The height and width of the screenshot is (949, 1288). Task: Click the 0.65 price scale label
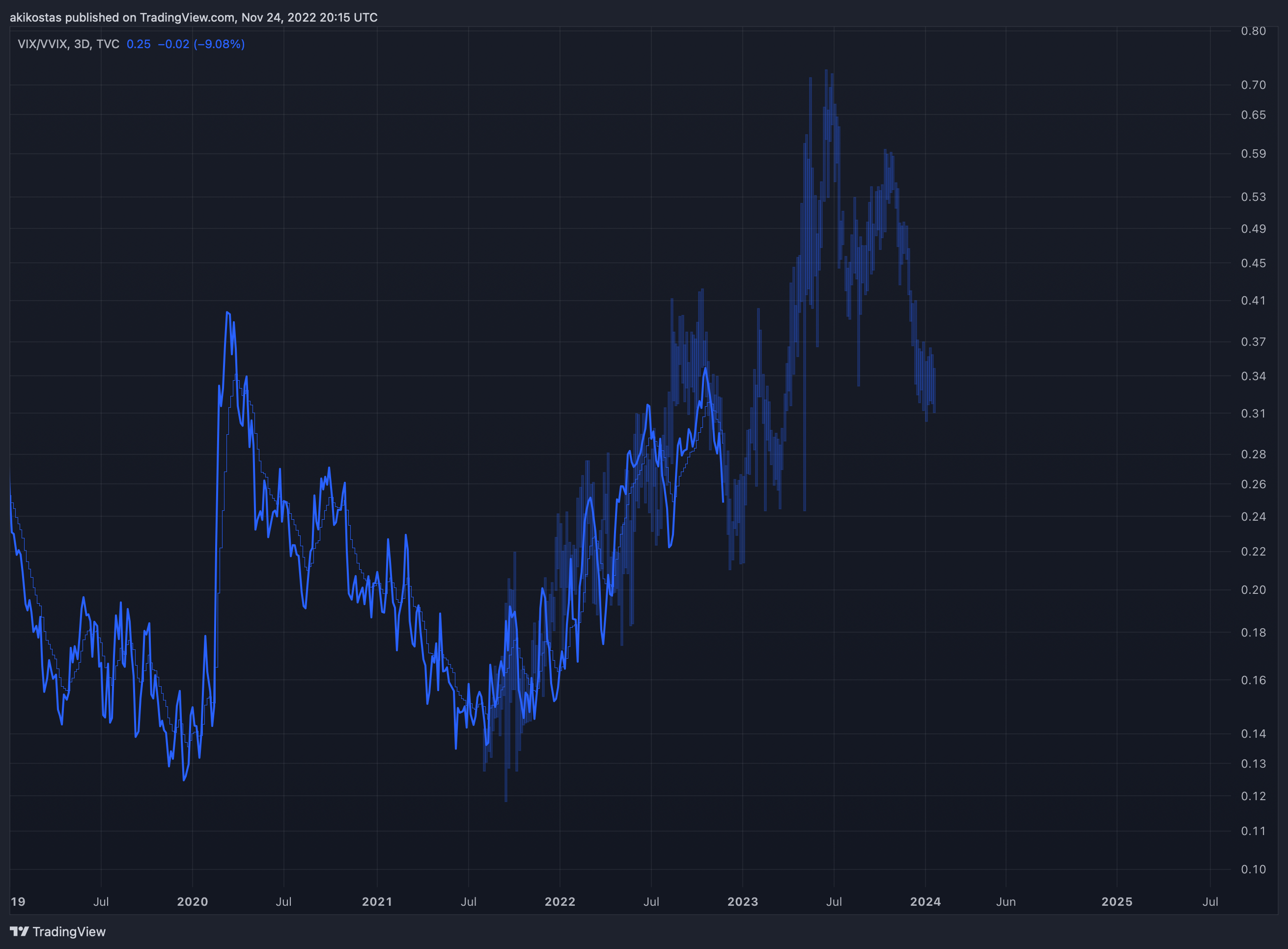click(x=1254, y=115)
